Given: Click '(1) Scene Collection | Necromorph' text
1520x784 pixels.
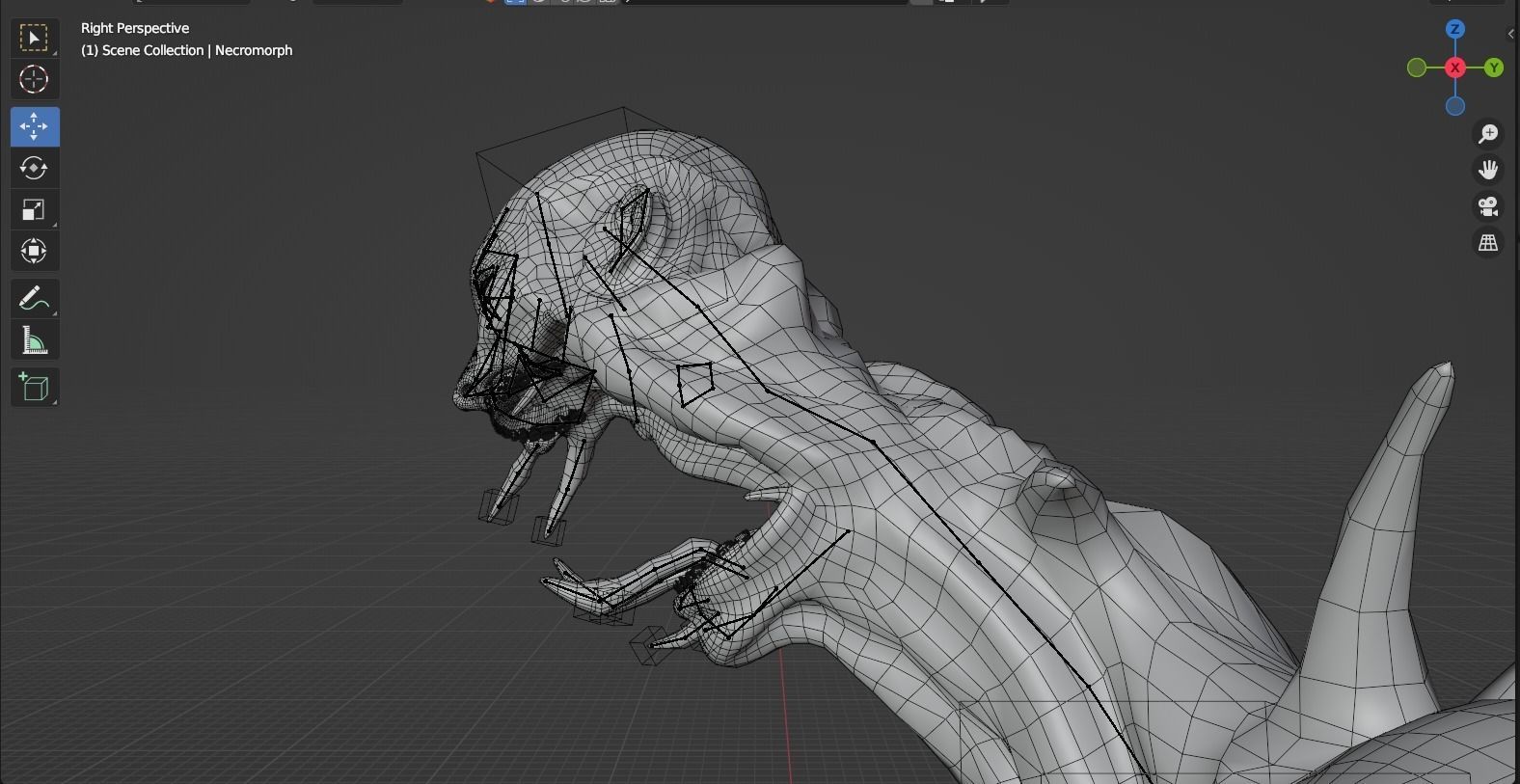Looking at the screenshot, I should [x=186, y=50].
